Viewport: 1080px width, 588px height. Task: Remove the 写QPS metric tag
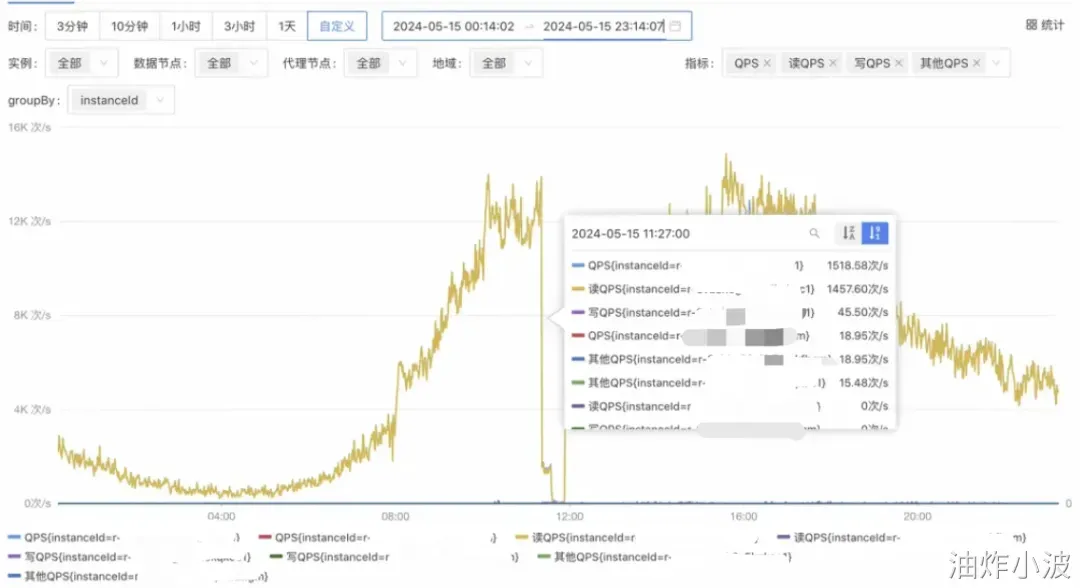(x=898, y=63)
